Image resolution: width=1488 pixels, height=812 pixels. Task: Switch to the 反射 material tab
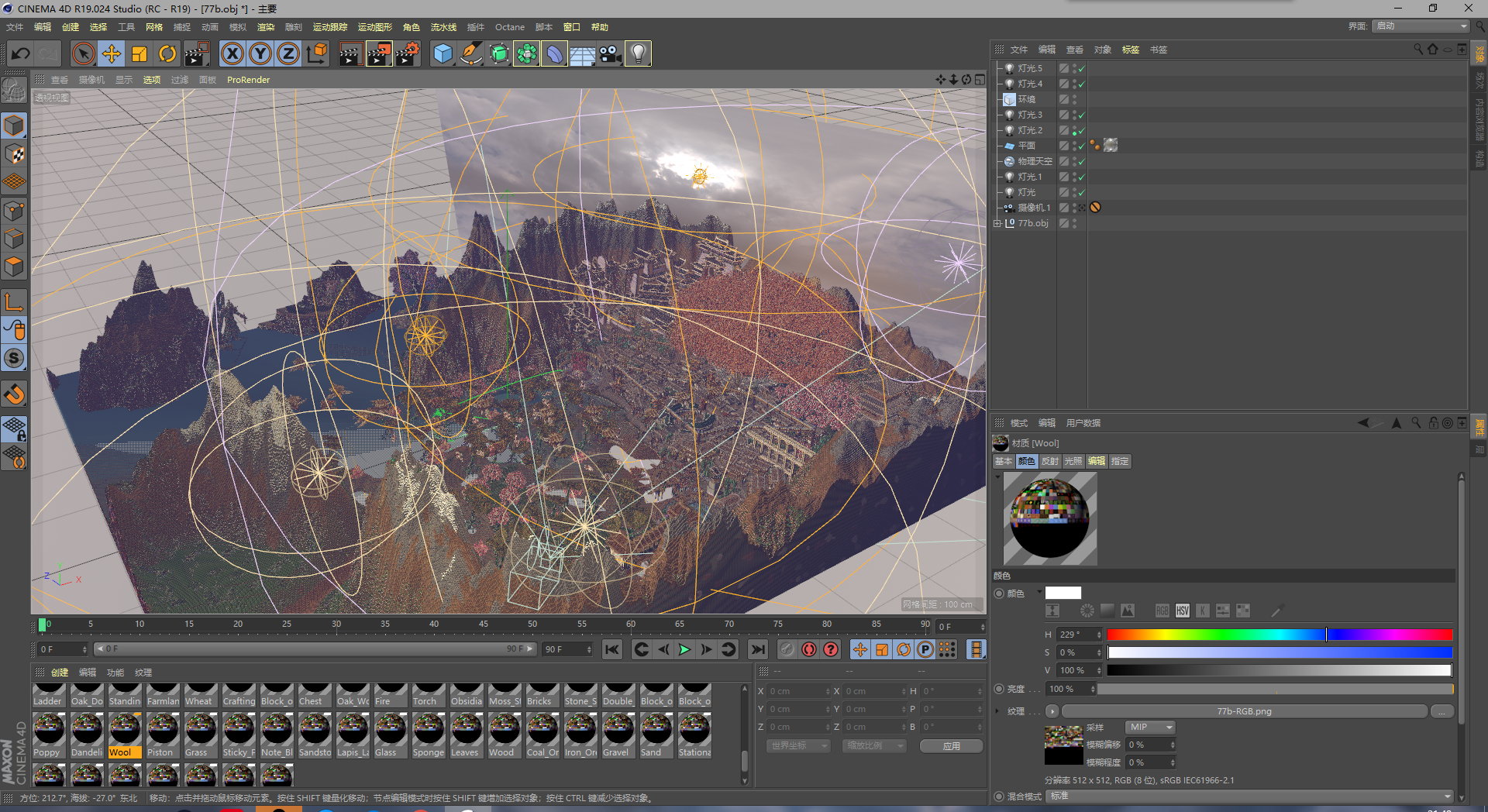pos(1049,461)
